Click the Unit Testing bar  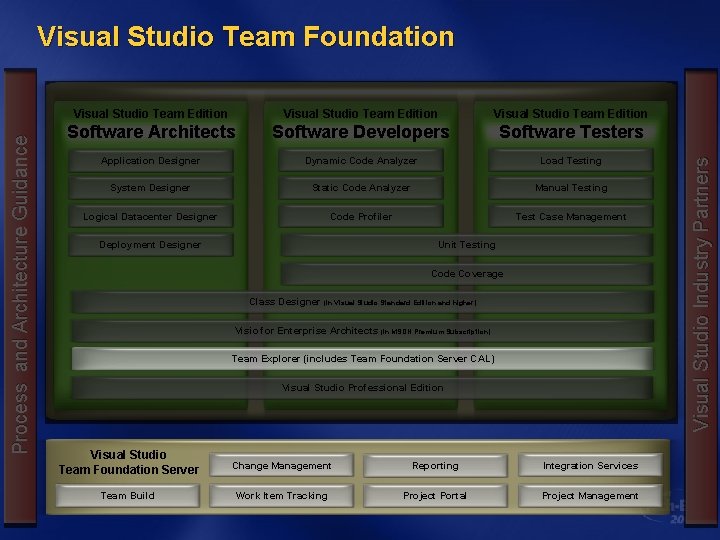click(467, 245)
